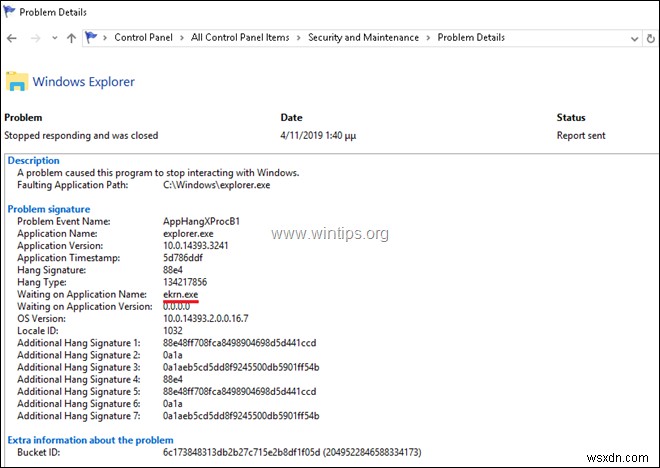Expand the chevron after Security and Maintenance
This screenshot has width=660, height=468.
[429, 38]
